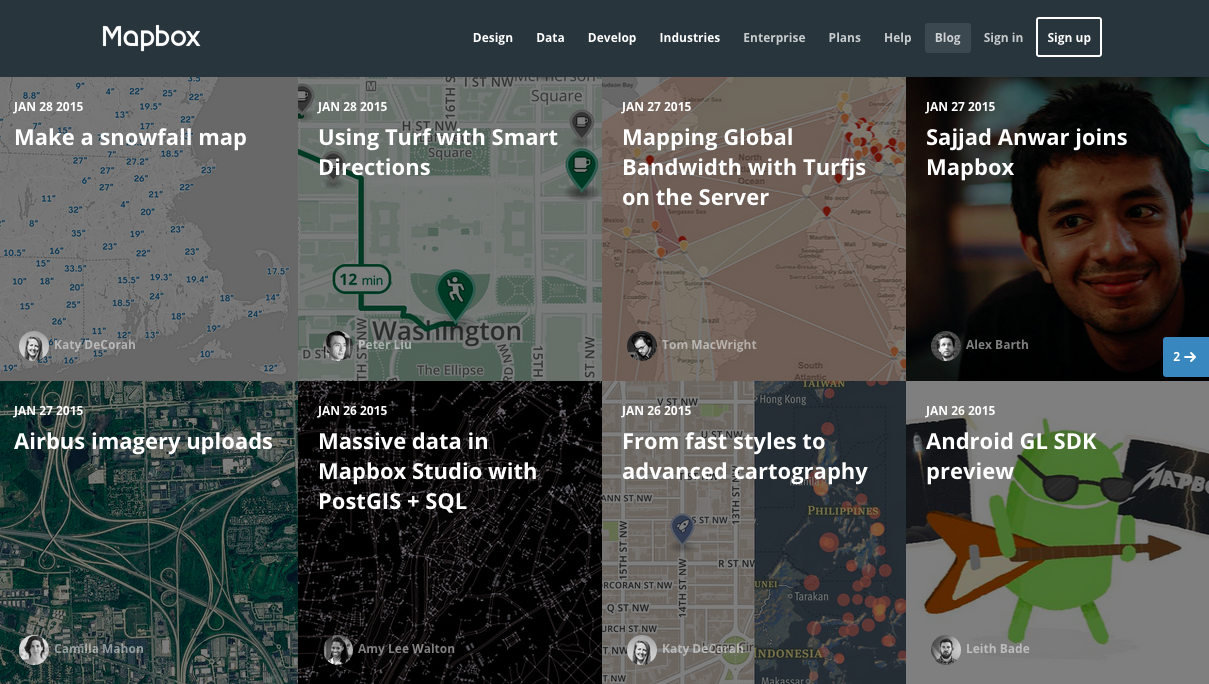Open the Design menu
The height and width of the screenshot is (684, 1209).
[x=492, y=38]
